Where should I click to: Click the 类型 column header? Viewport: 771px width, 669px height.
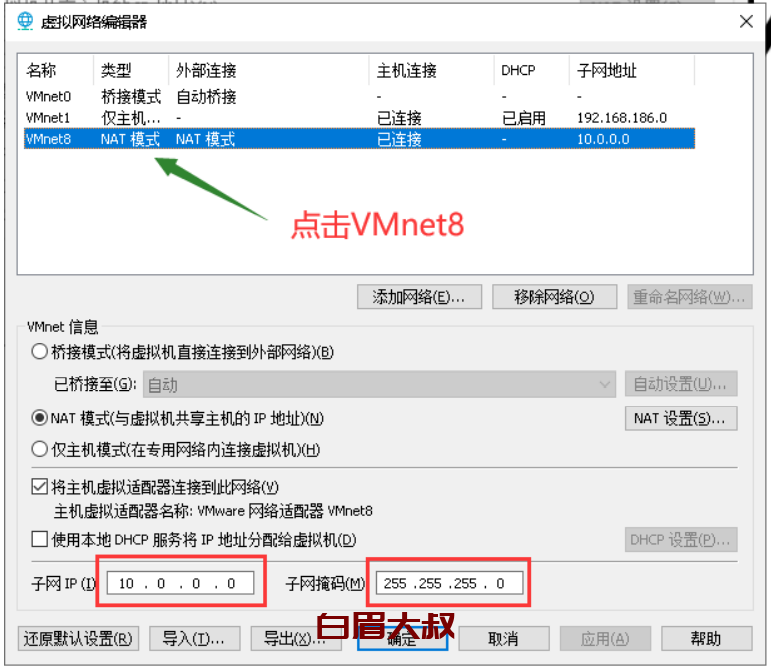(131, 71)
